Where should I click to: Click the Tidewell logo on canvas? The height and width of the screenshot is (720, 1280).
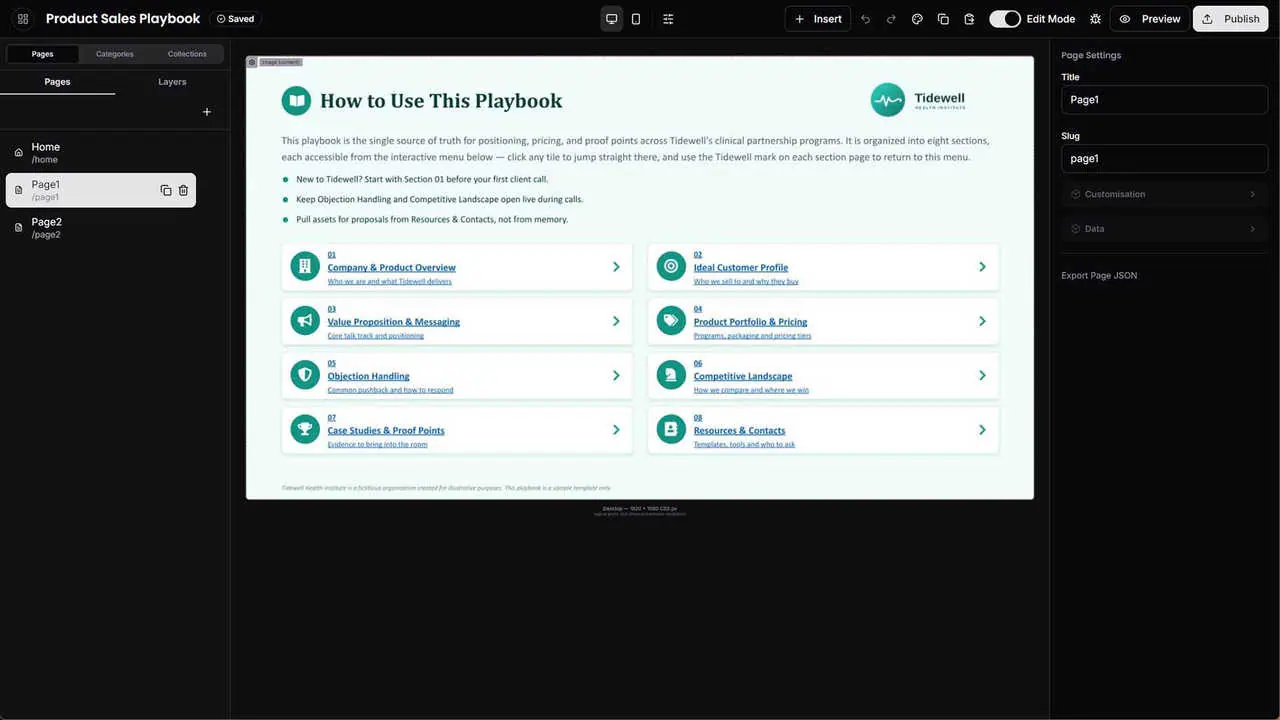[918, 100]
